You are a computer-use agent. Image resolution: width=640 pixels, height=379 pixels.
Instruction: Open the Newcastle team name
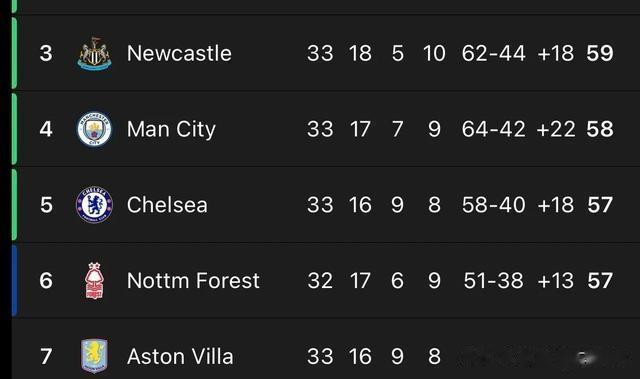(x=179, y=53)
